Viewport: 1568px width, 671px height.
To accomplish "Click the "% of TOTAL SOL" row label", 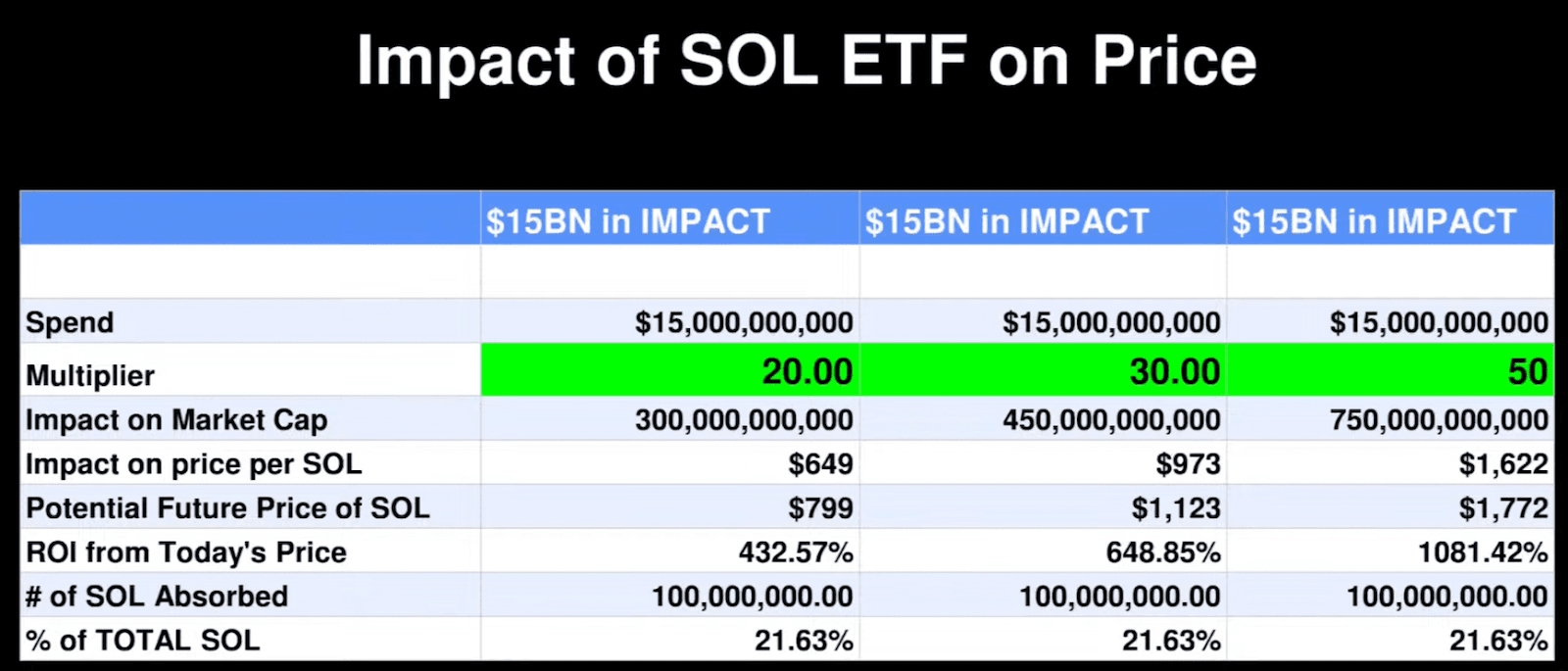I will pos(143,640).
